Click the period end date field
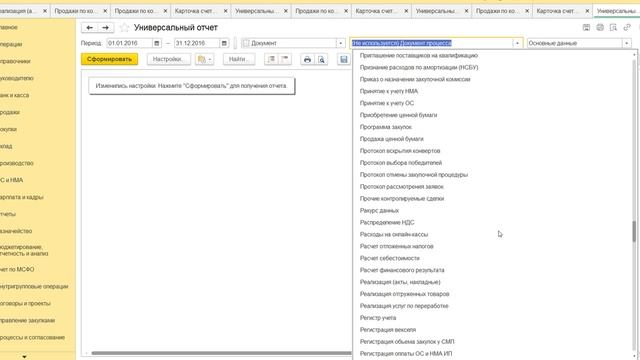This screenshot has height=360, width=640. pyautogui.click(x=197, y=43)
